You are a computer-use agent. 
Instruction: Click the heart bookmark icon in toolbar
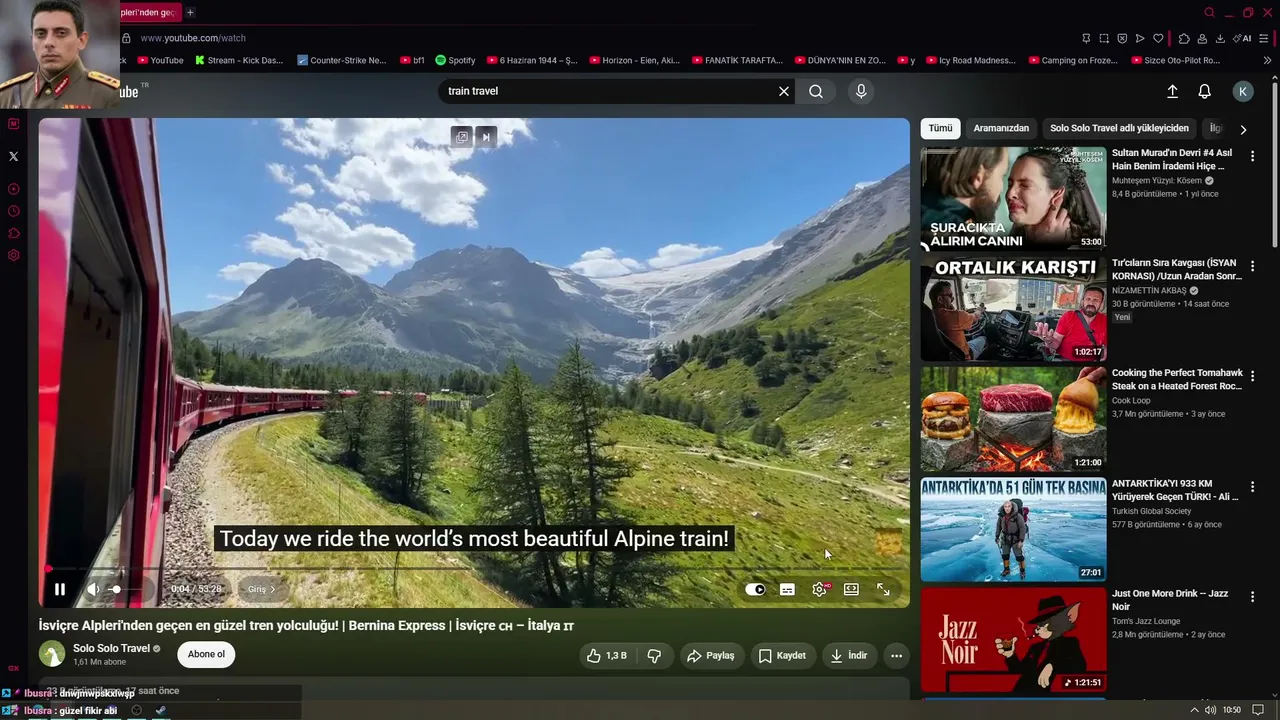[1158, 38]
